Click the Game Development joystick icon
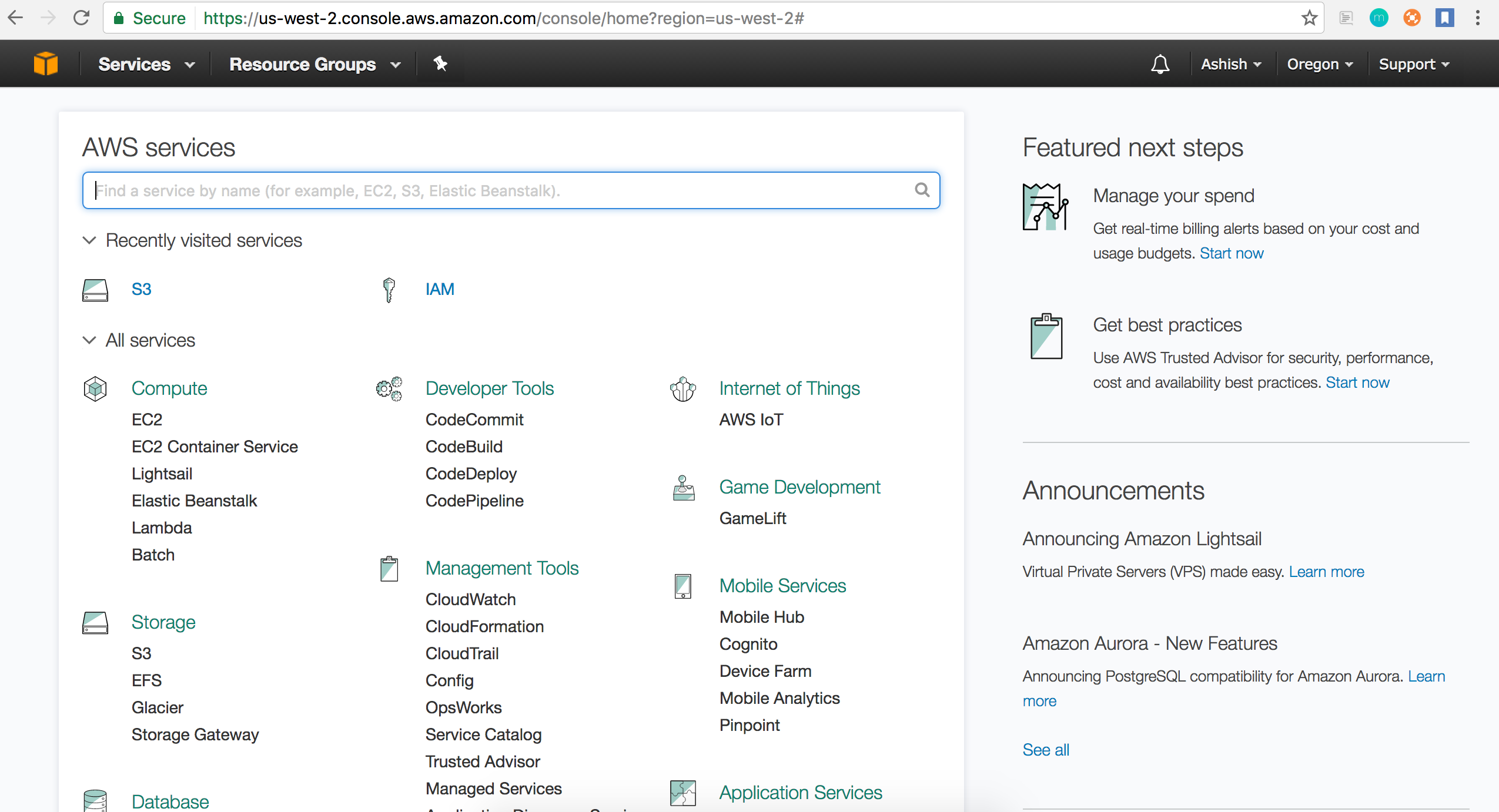This screenshot has width=1499, height=812. (682, 487)
